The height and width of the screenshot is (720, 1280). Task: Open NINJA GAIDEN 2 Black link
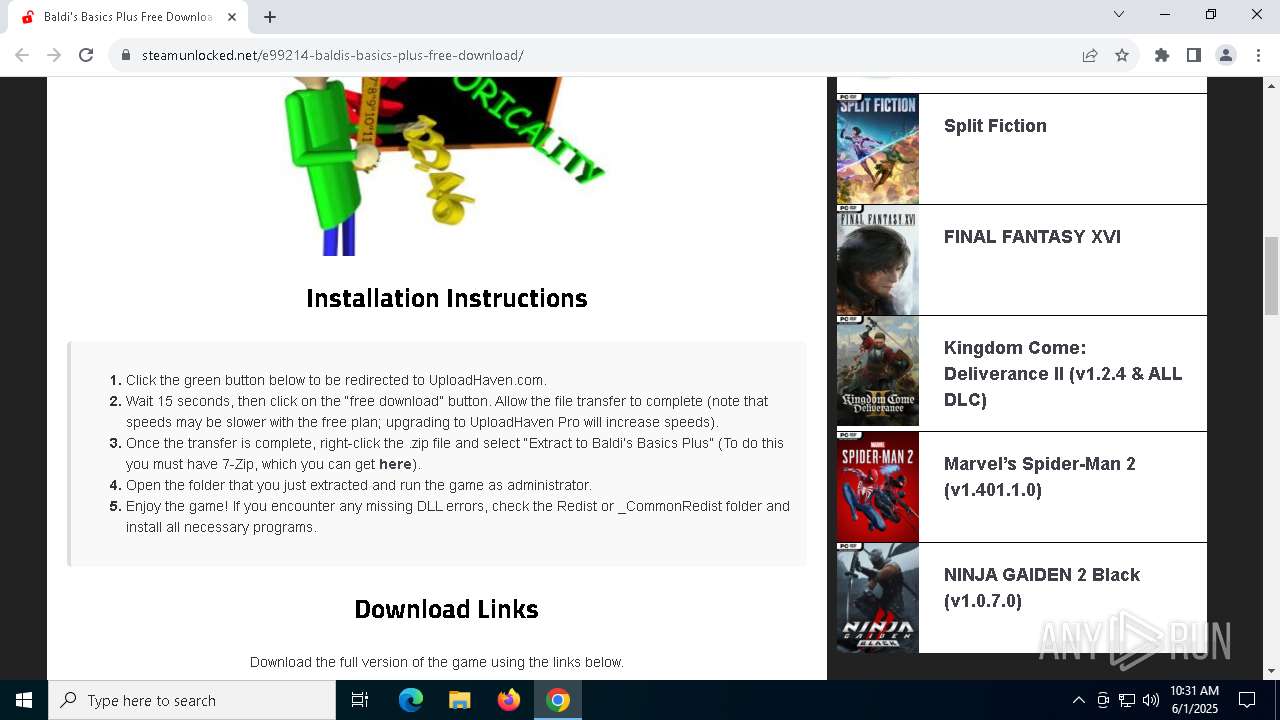pyautogui.click(x=1042, y=588)
